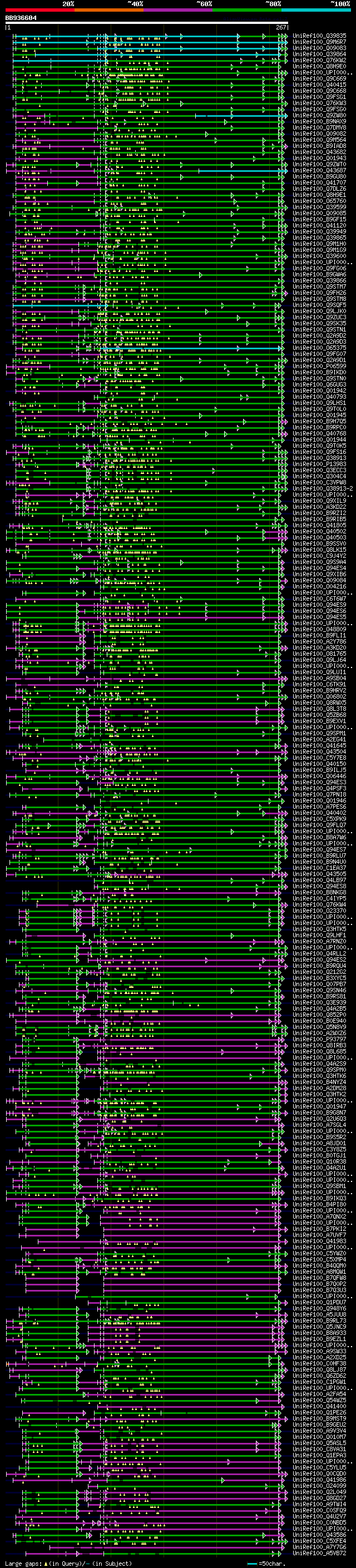Screen dimensions: 356x1568
Task: Open hit UniRef100_A9SW33
Action: (319, 1351)
